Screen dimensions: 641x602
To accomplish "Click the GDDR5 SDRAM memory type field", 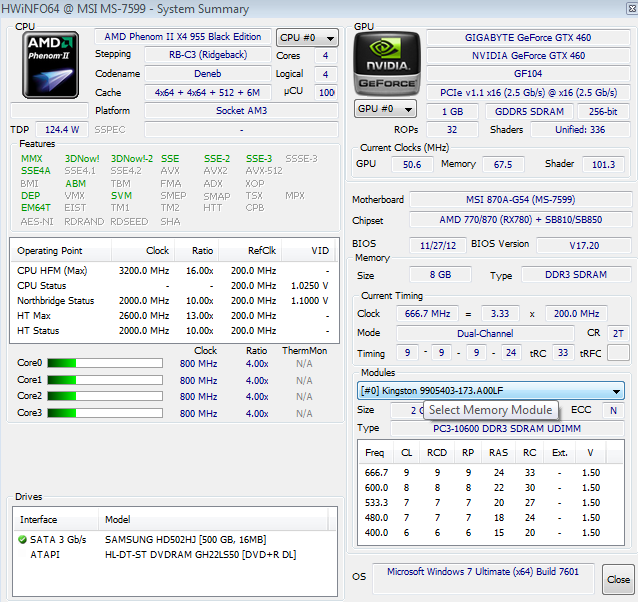I will (529, 112).
